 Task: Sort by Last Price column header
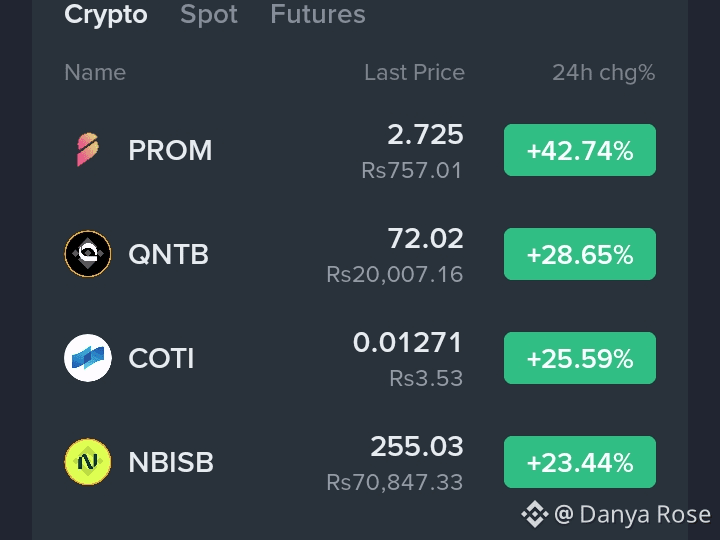[x=414, y=73]
